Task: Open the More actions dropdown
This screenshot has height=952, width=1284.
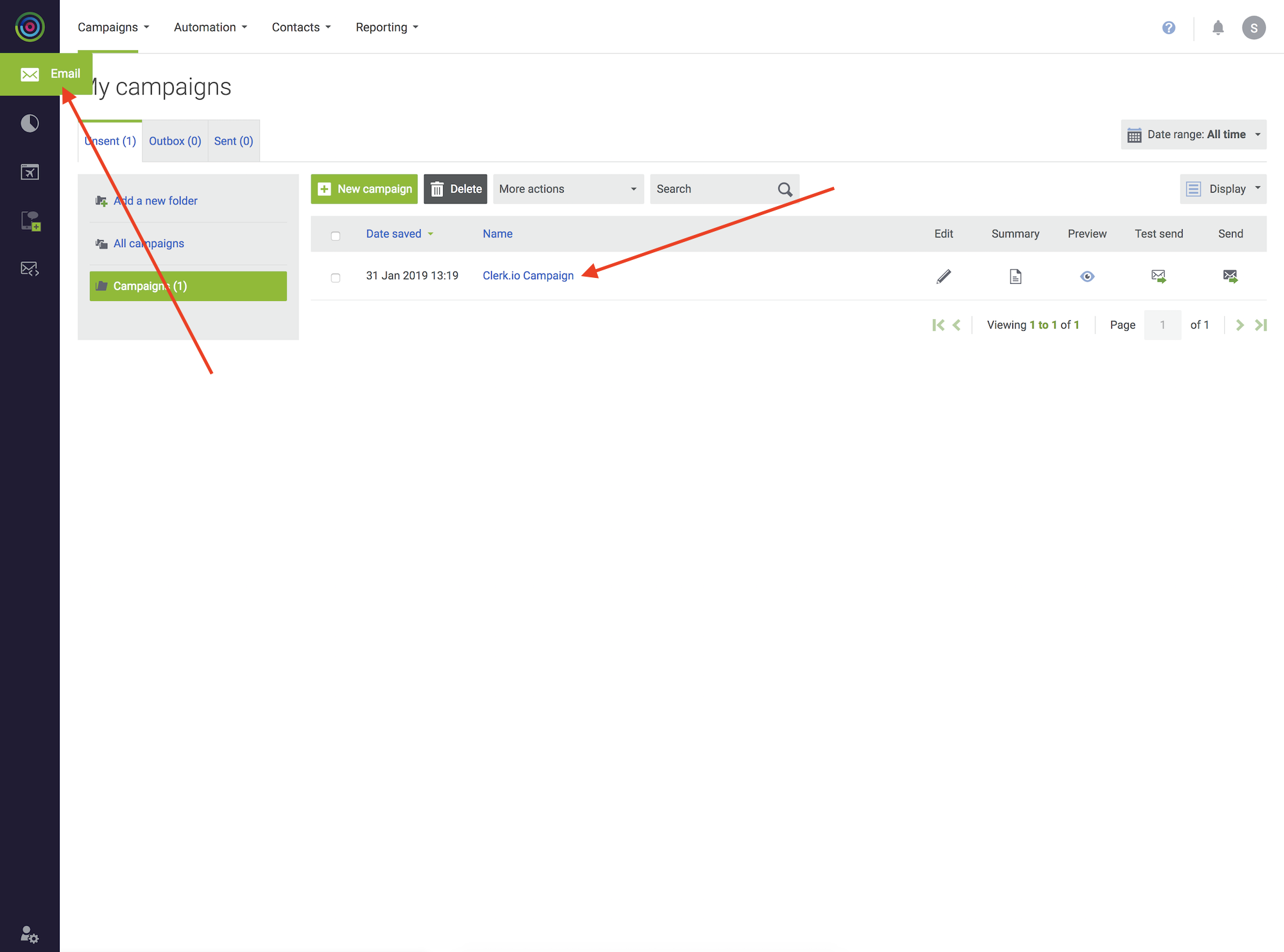Action: point(568,189)
